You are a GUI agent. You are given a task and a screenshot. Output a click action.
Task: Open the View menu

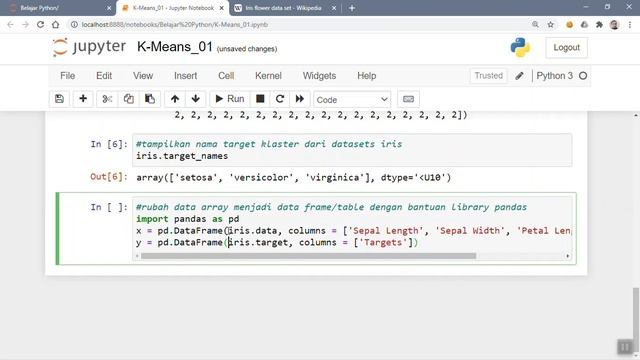coord(143,76)
